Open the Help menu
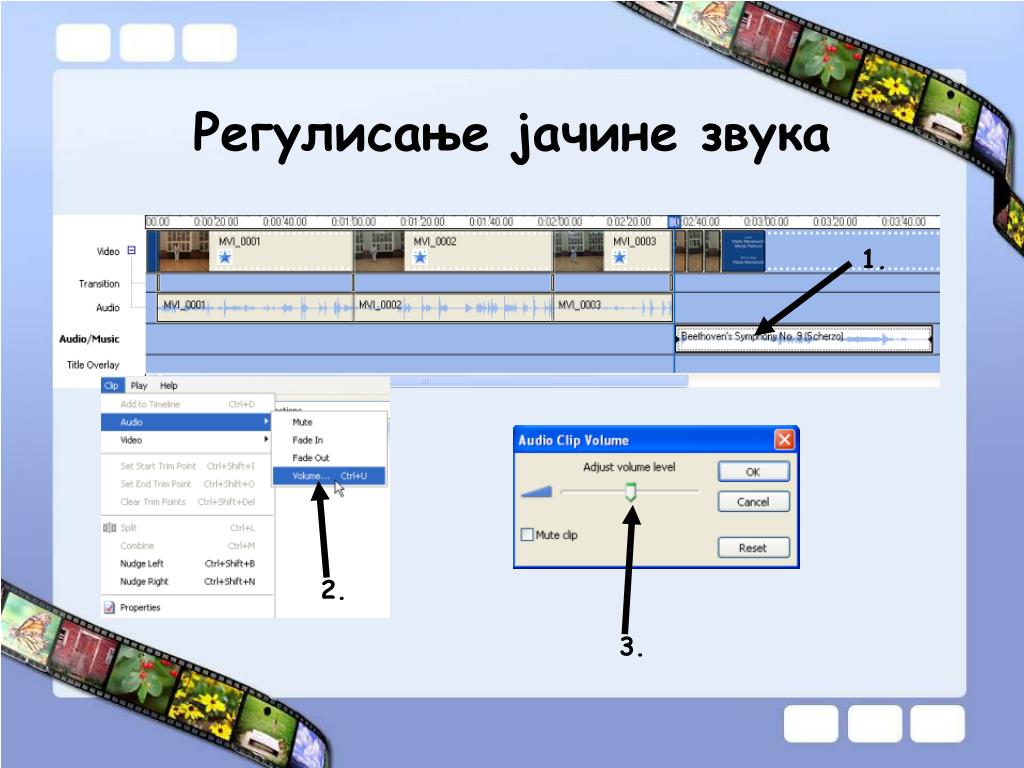 click(168, 385)
